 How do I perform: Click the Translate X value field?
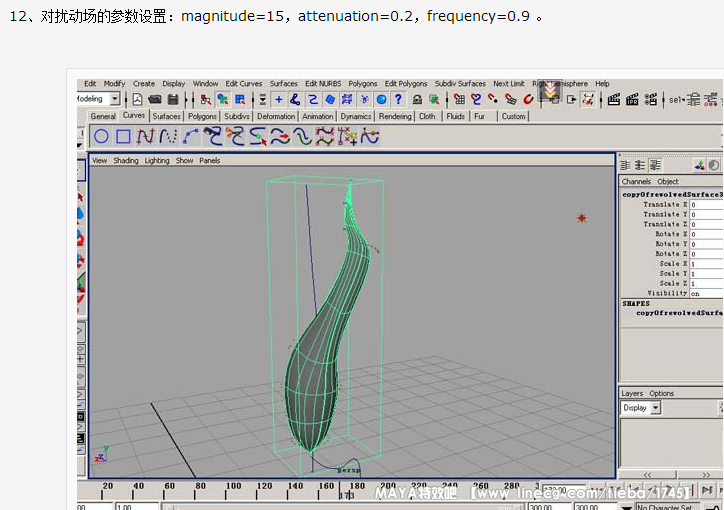705,204
